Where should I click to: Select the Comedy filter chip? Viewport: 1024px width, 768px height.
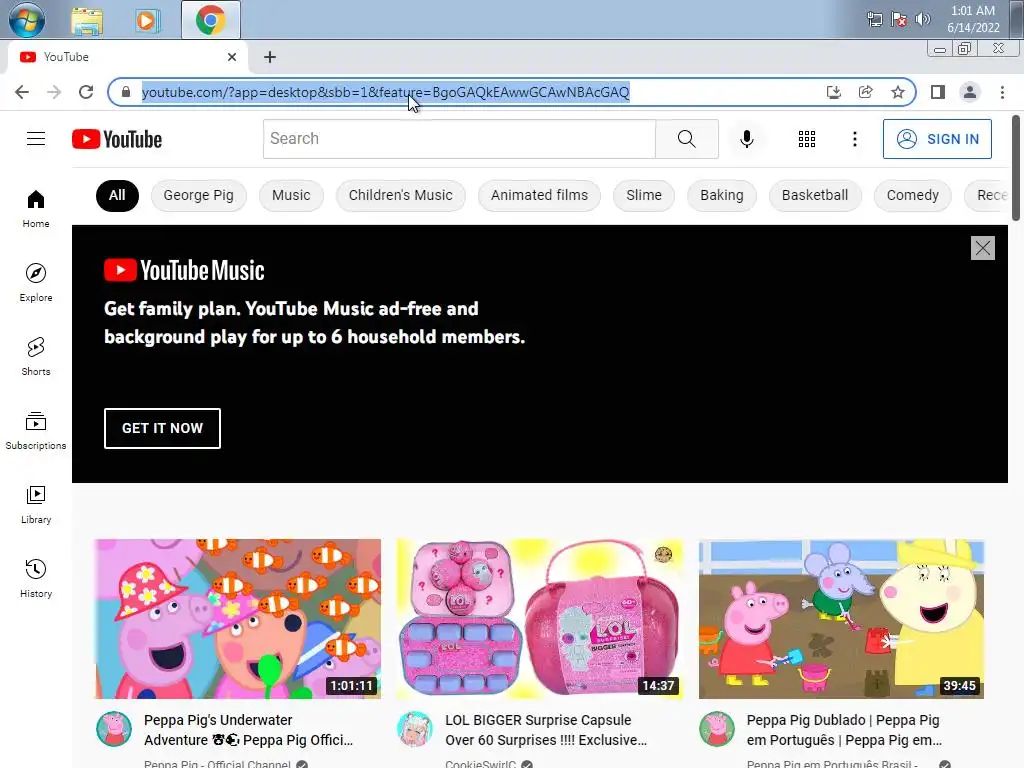pyautogui.click(x=912, y=195)
